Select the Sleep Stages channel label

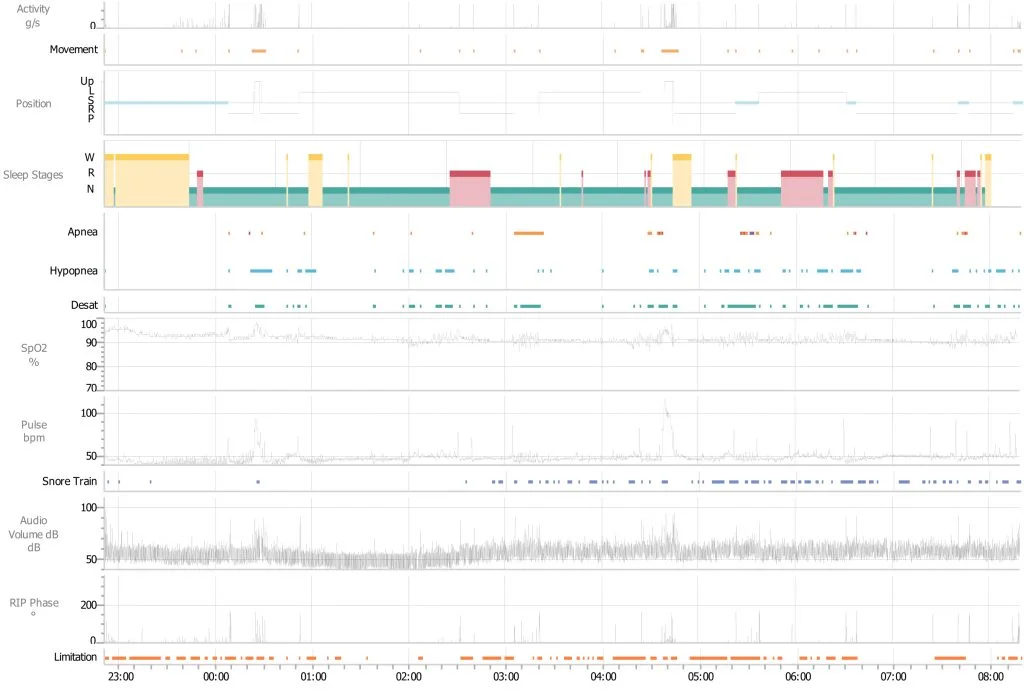[x=34, y=174]
